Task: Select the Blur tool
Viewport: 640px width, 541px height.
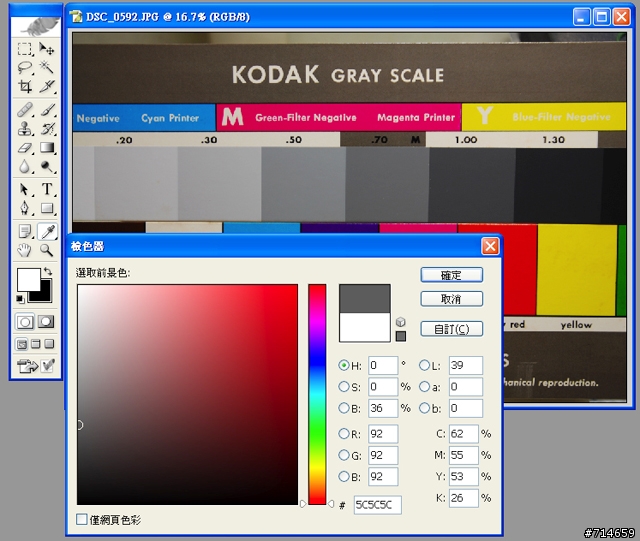Action: click(x=25, y=166)
